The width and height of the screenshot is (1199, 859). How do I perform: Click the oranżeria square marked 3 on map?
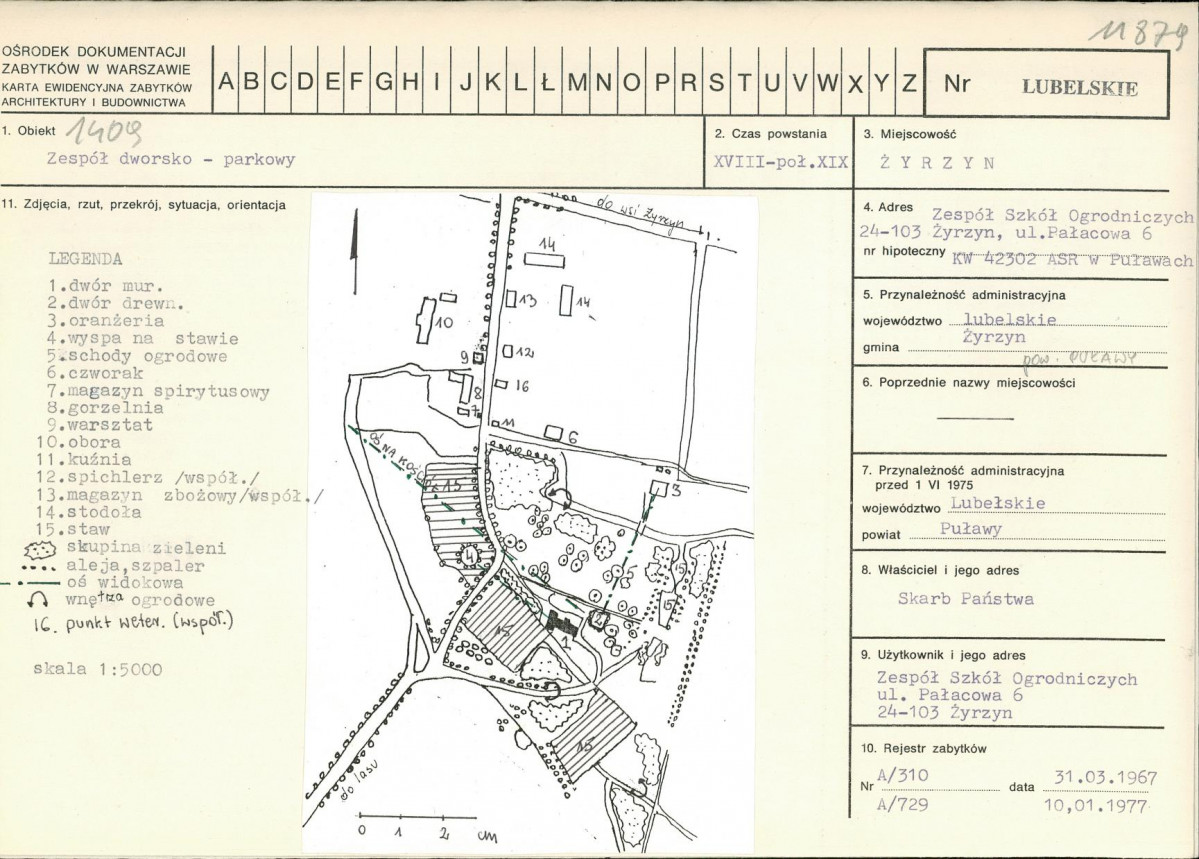point(659,488)
